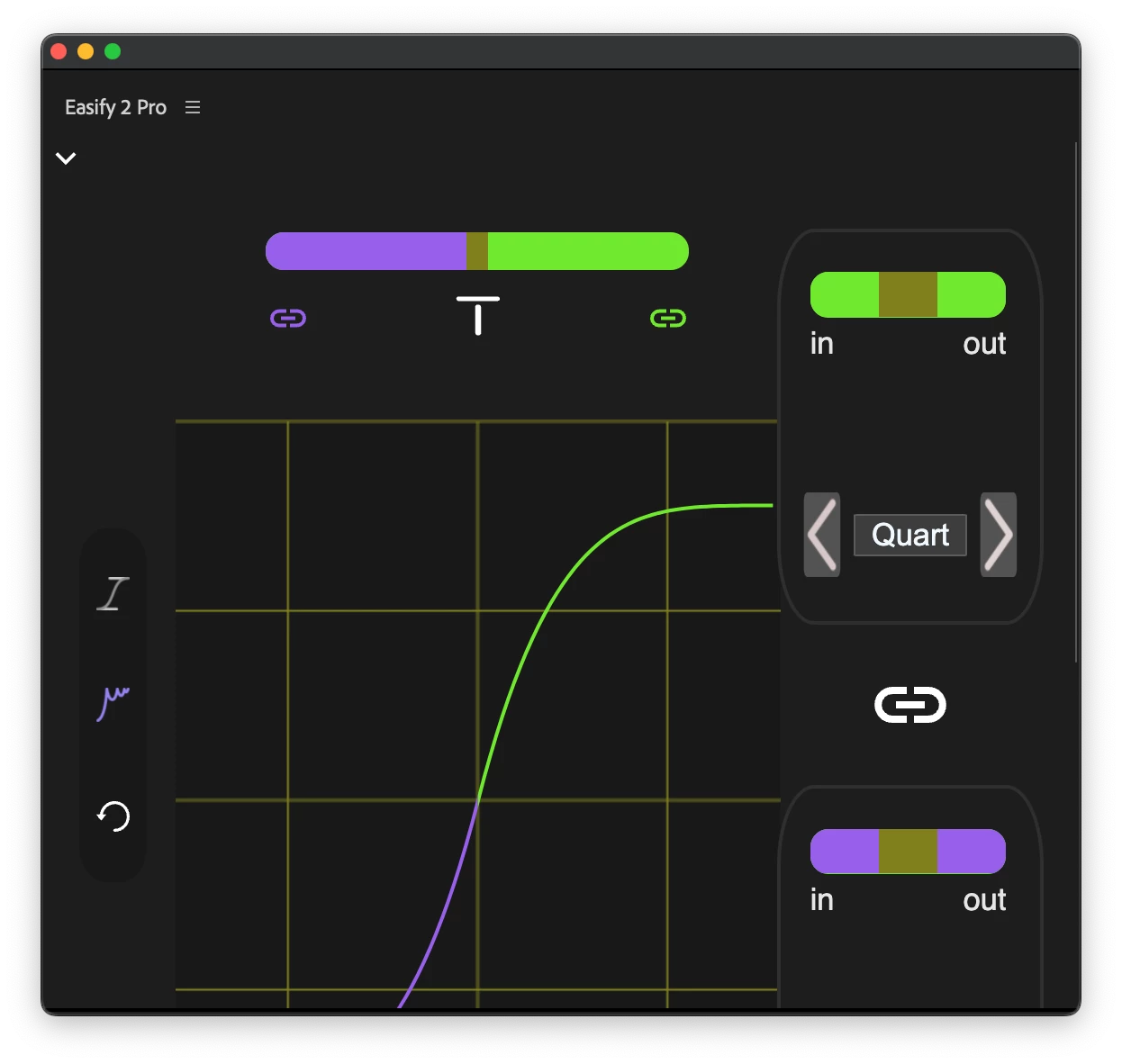Select the purple curve tool icon
Screen dimensions: 1122x1064
tap(113, 703)
